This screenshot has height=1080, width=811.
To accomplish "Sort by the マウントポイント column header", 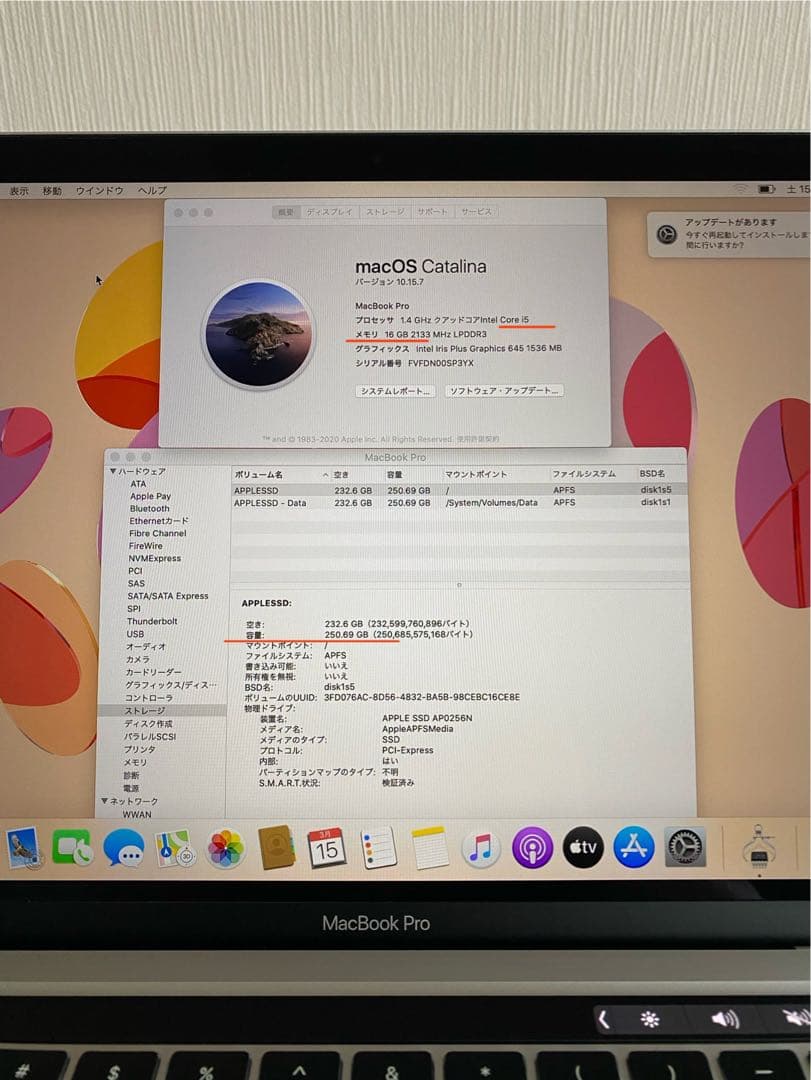I will [476, 474].
